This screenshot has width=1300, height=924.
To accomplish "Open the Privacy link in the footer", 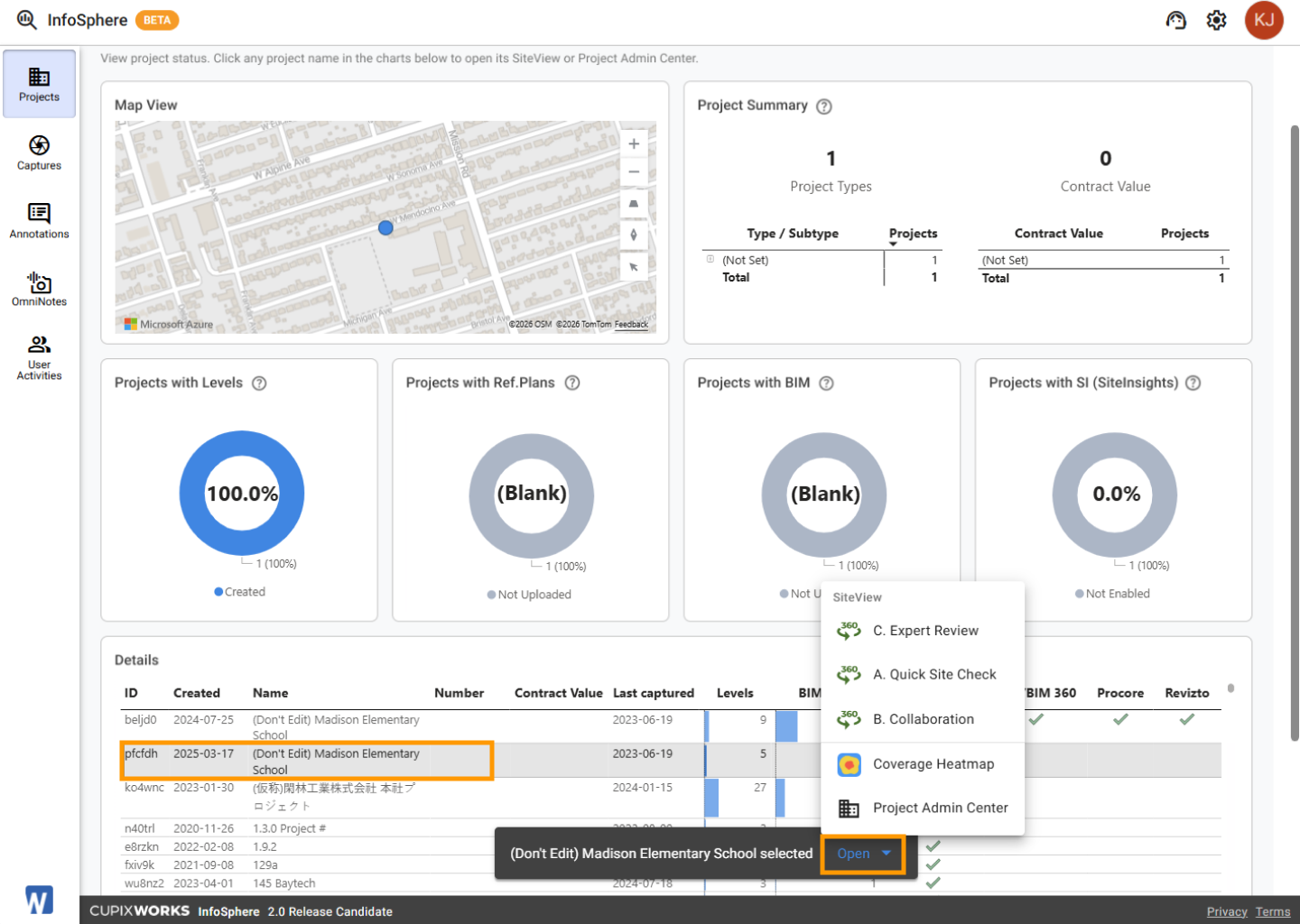I will pyautogui.click(x=1227, y=912).
